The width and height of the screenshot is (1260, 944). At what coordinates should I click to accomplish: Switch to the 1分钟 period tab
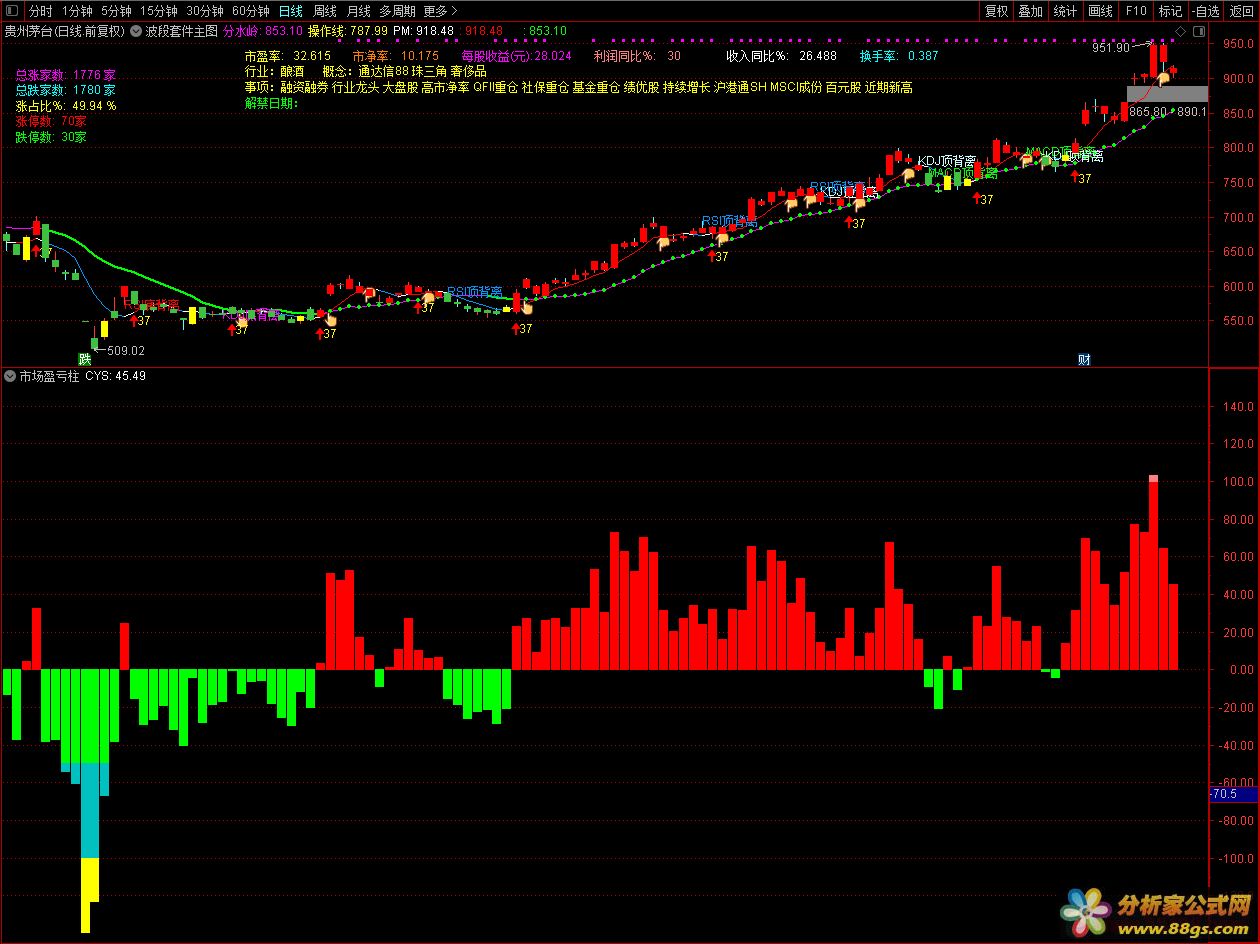[x=77, y=11]
